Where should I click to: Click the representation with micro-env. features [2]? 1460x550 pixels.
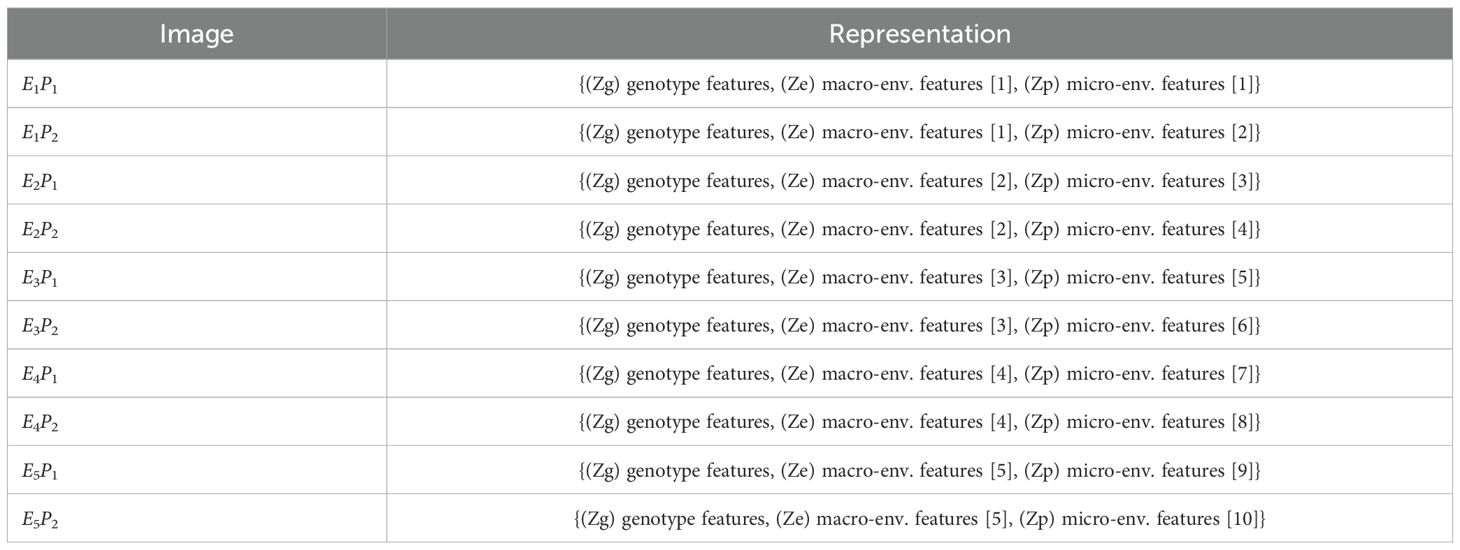pos(919,133)
